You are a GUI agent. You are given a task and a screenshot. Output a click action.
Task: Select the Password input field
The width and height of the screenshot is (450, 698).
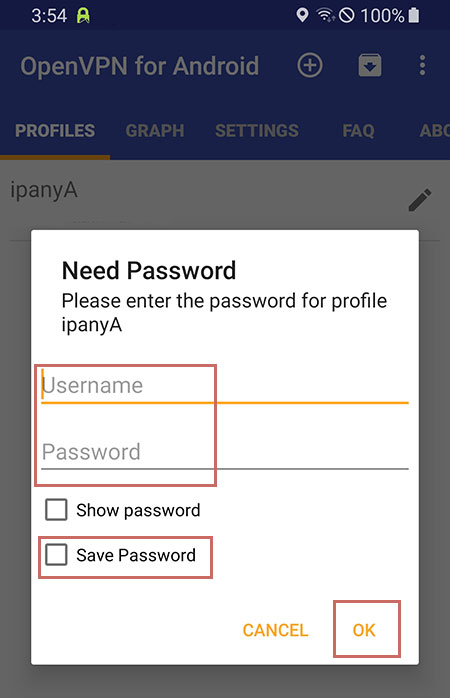(x=225, y=452)
